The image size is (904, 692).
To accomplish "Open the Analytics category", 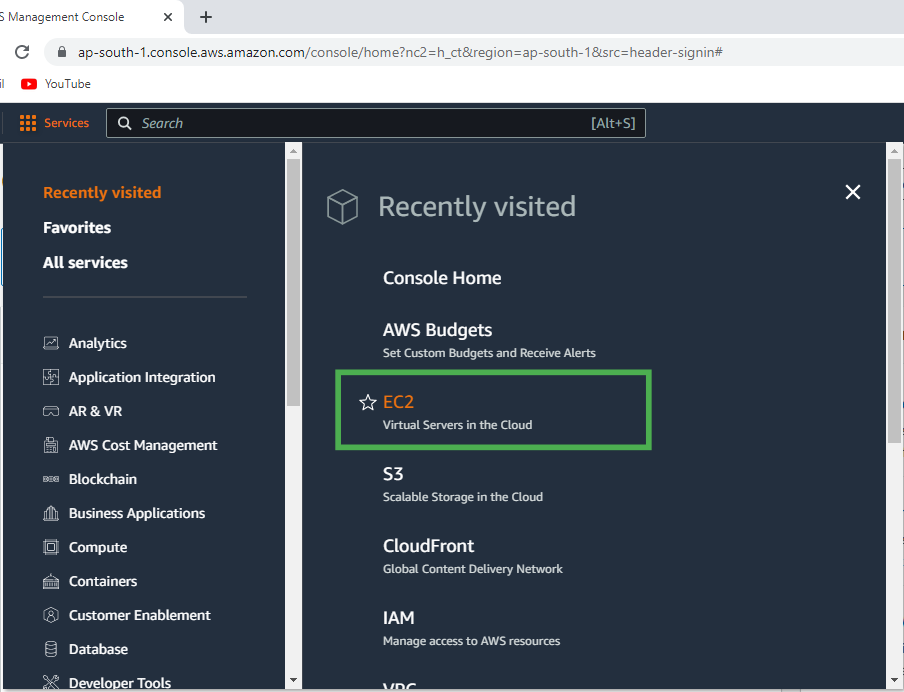I will [x=97, y=343].
